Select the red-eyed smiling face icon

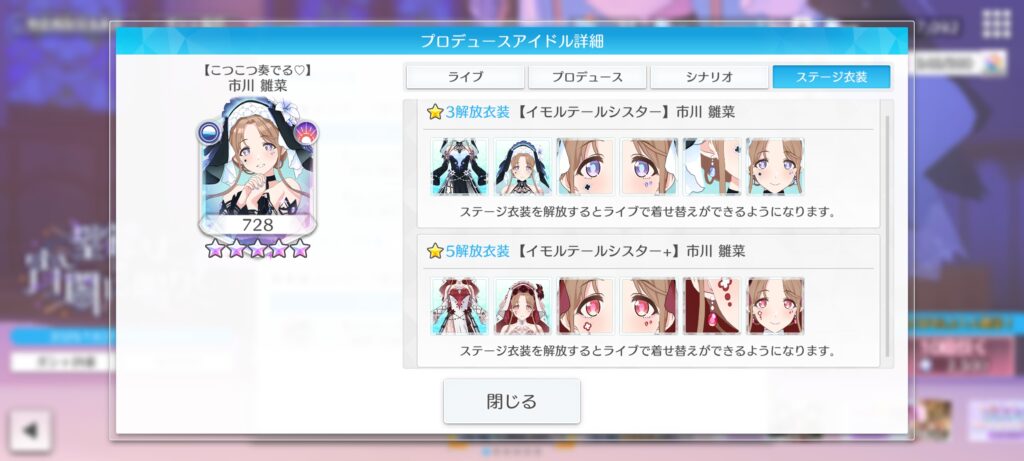point(776,306)
